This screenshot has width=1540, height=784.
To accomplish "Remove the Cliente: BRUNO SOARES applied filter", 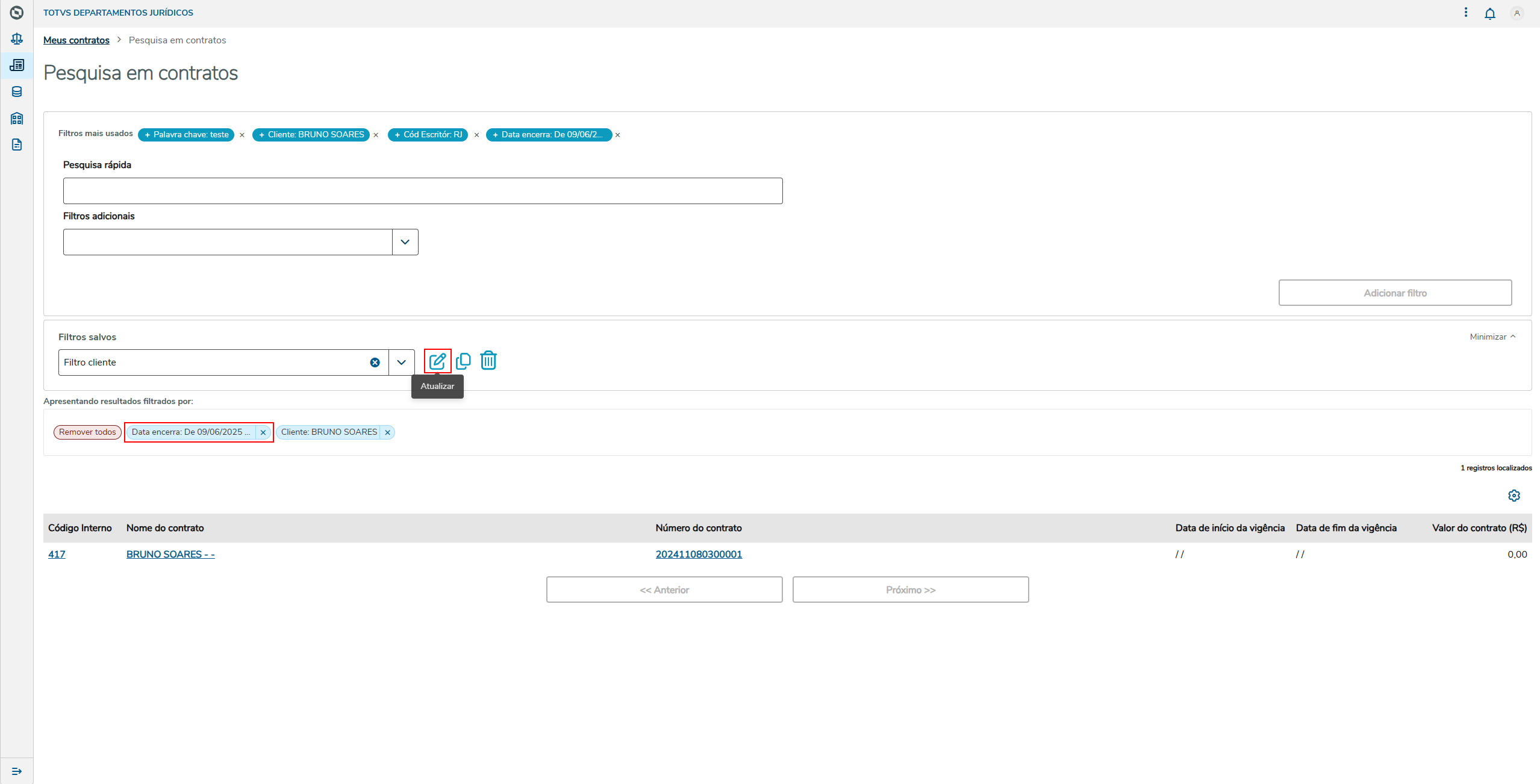I will tap(387, 432).
